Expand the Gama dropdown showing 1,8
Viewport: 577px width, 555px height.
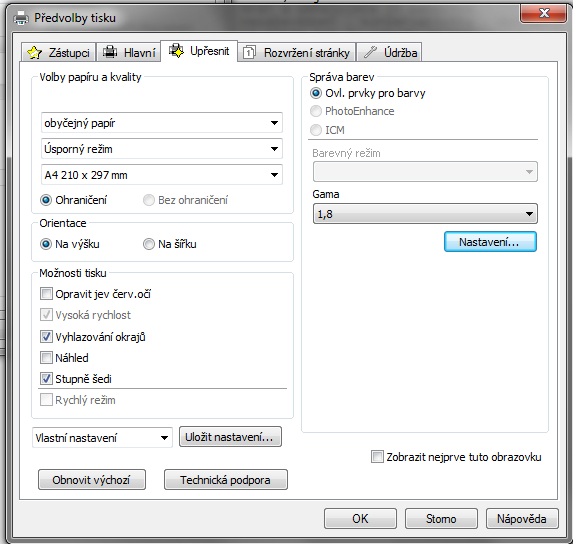tap(425, 213)
